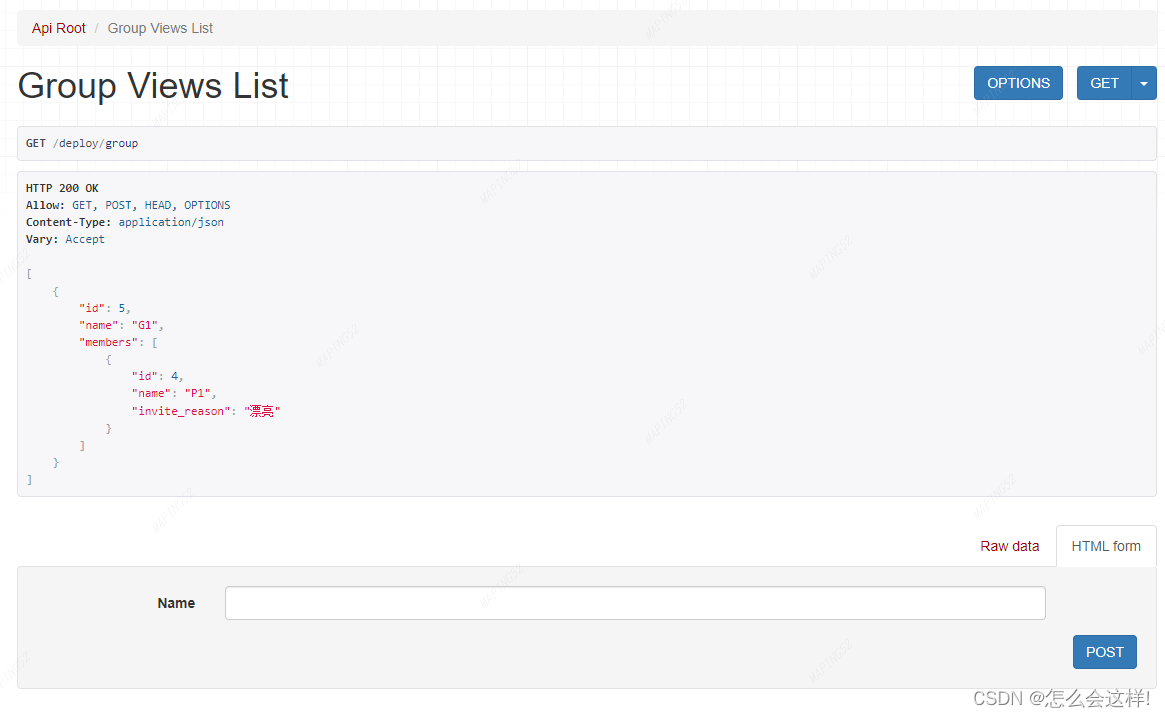
Task: Select the HTML form tab
Action: pos(1105,546)
